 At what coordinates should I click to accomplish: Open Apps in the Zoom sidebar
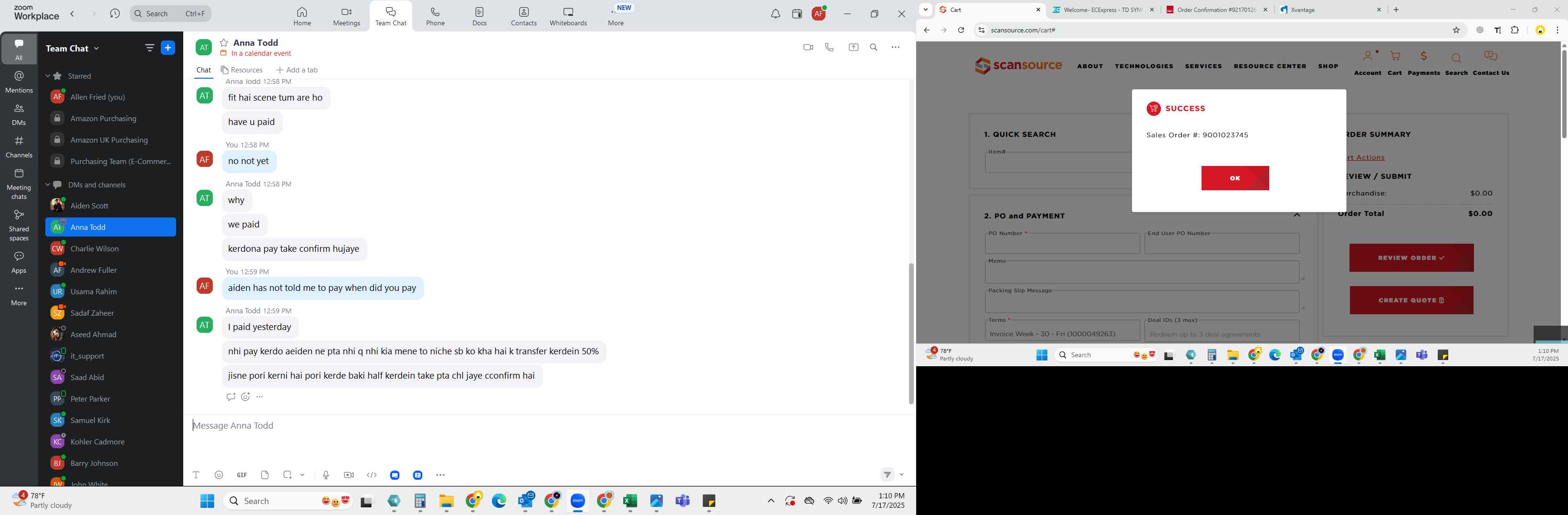click(19, 263)
